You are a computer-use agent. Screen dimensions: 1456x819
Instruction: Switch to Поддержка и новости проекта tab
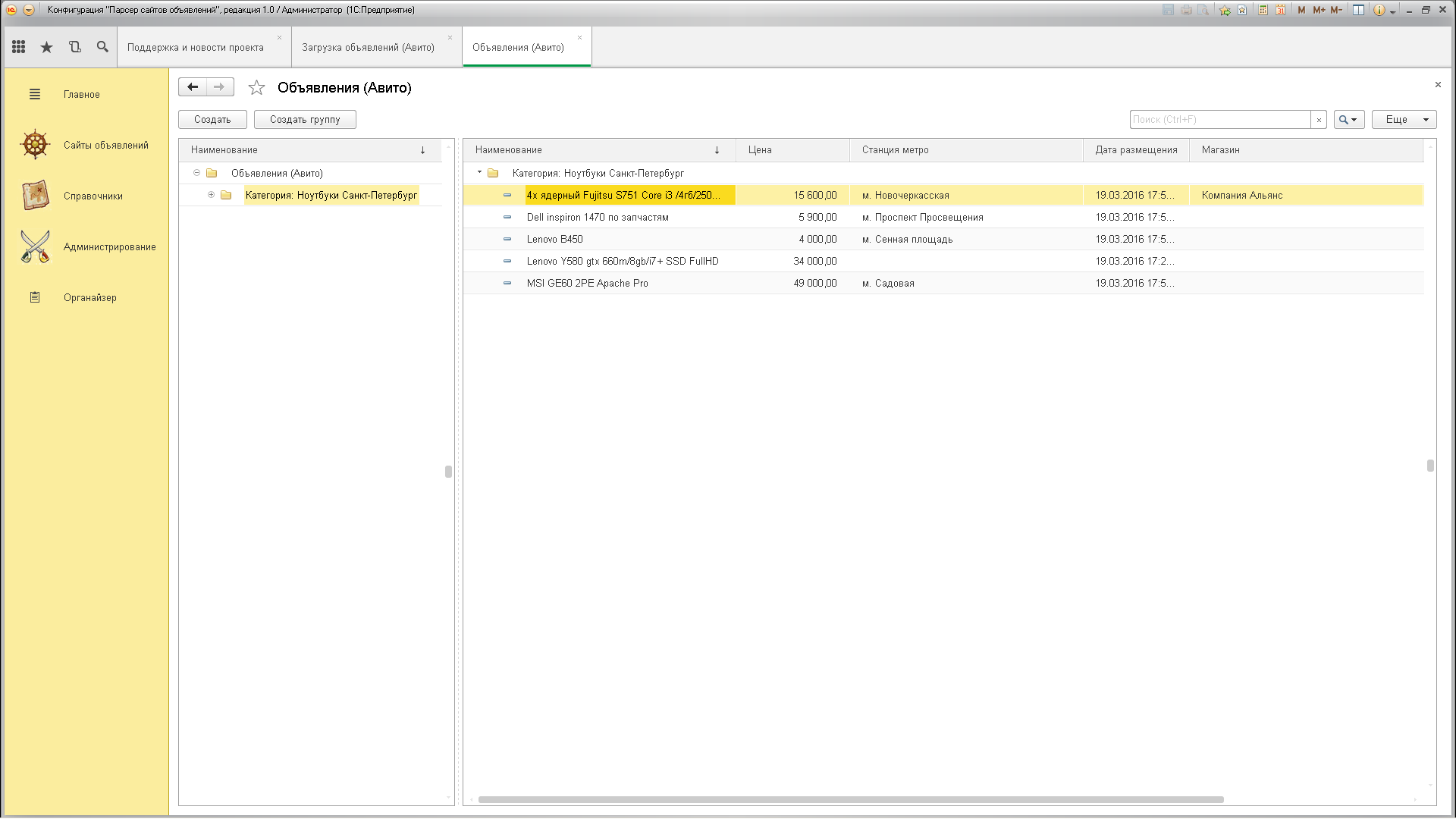(x=196, y=47)
